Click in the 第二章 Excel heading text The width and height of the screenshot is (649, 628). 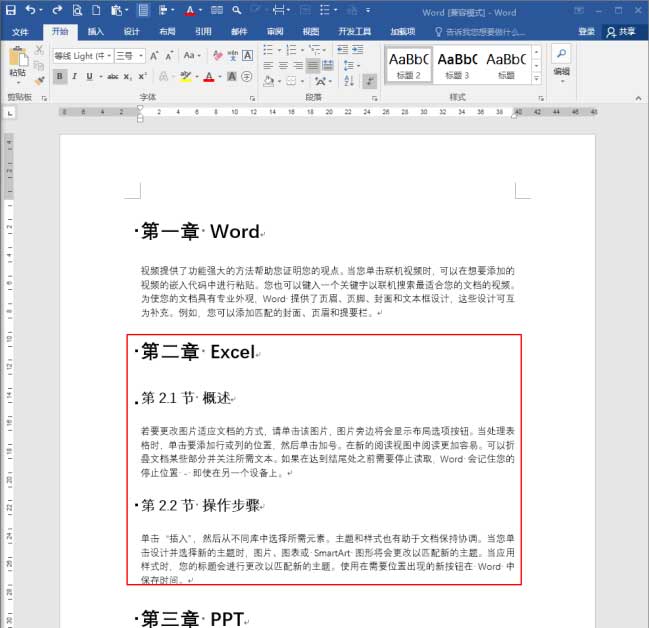197,352
